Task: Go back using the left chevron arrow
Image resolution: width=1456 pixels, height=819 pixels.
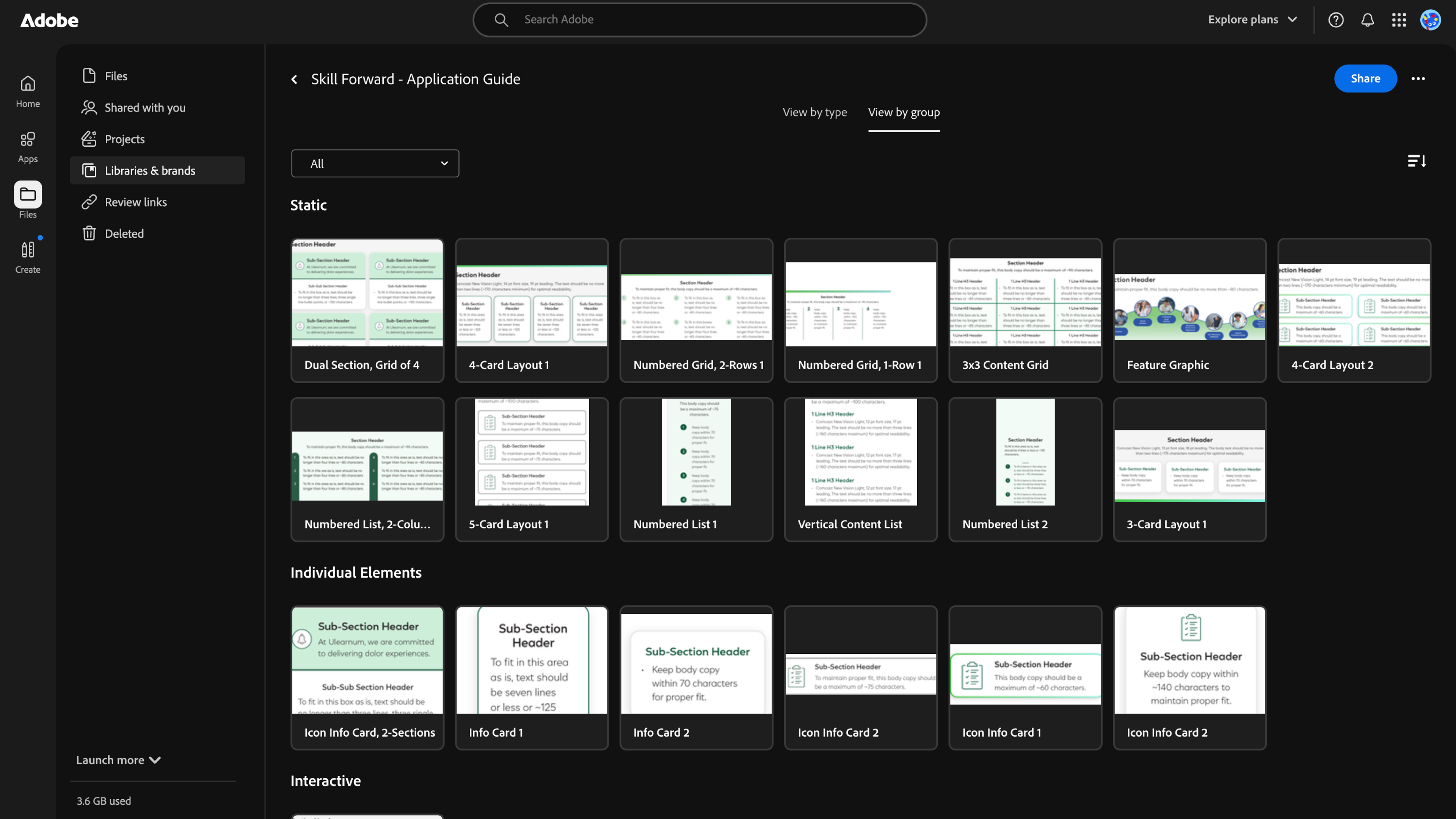Action: (x=294, y=79)
